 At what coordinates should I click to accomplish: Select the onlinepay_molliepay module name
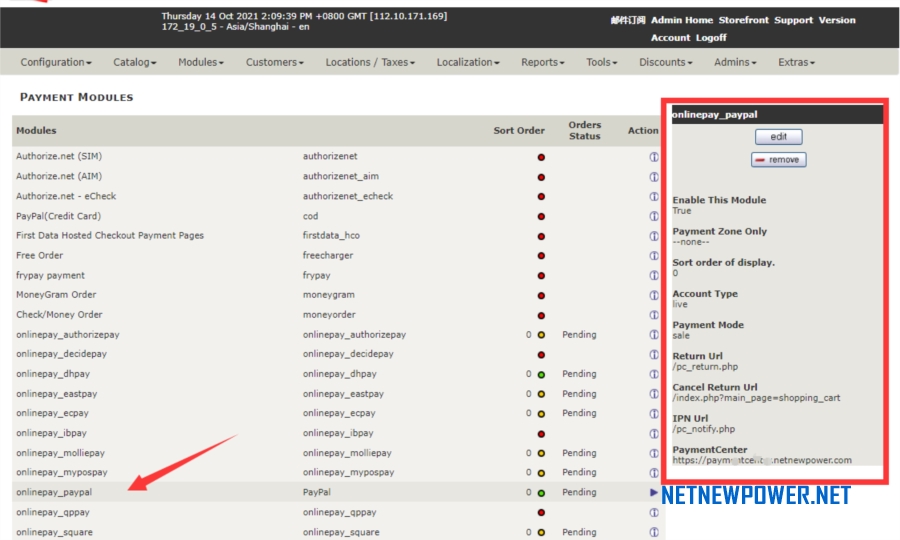coord(60,453)
